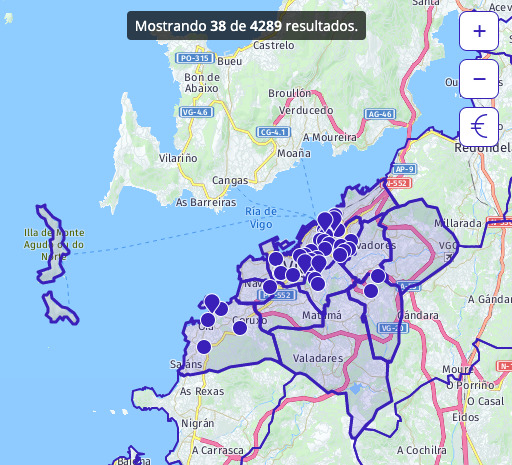This screenshot has width=512, height=465.
Task: Click the Castrelo label
Action: [x=274, y=45]
